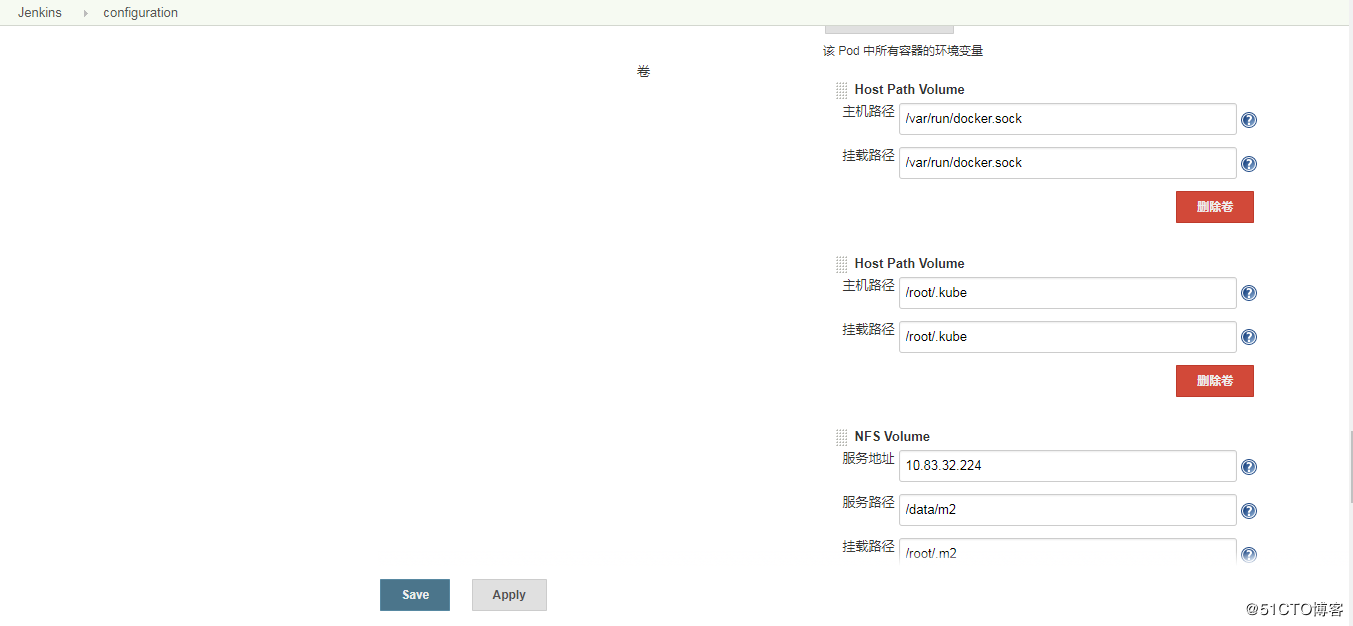The image size is (1353, 626).
Task: Click the /var/run/docker.sock host path field
Action: [x=1067, y=118]
